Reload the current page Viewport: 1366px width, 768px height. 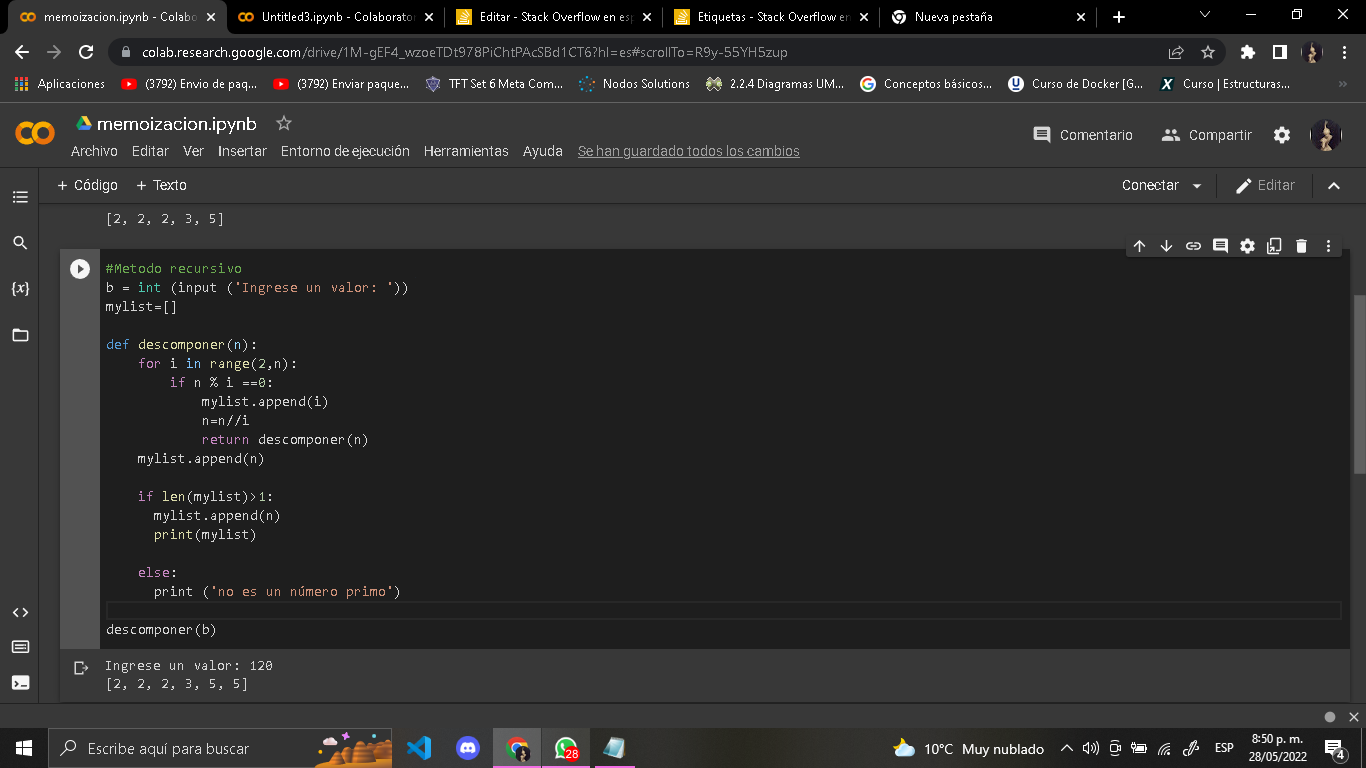[86, 52]
